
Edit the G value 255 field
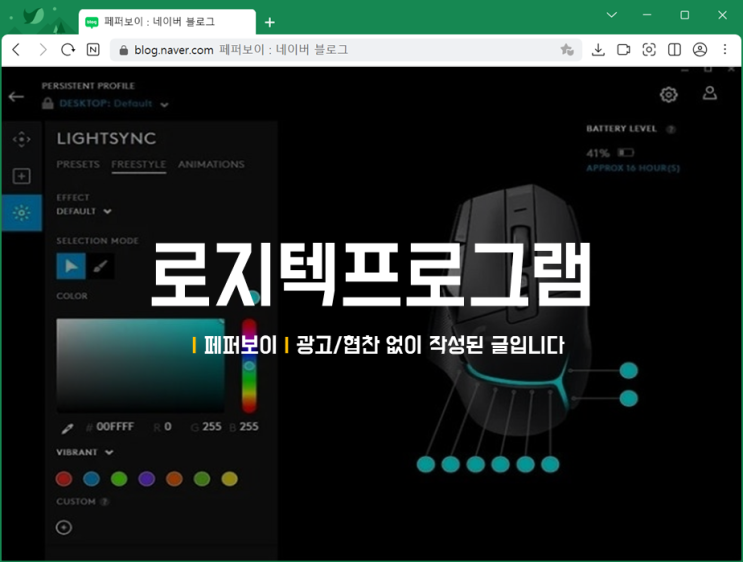[211, 427]
